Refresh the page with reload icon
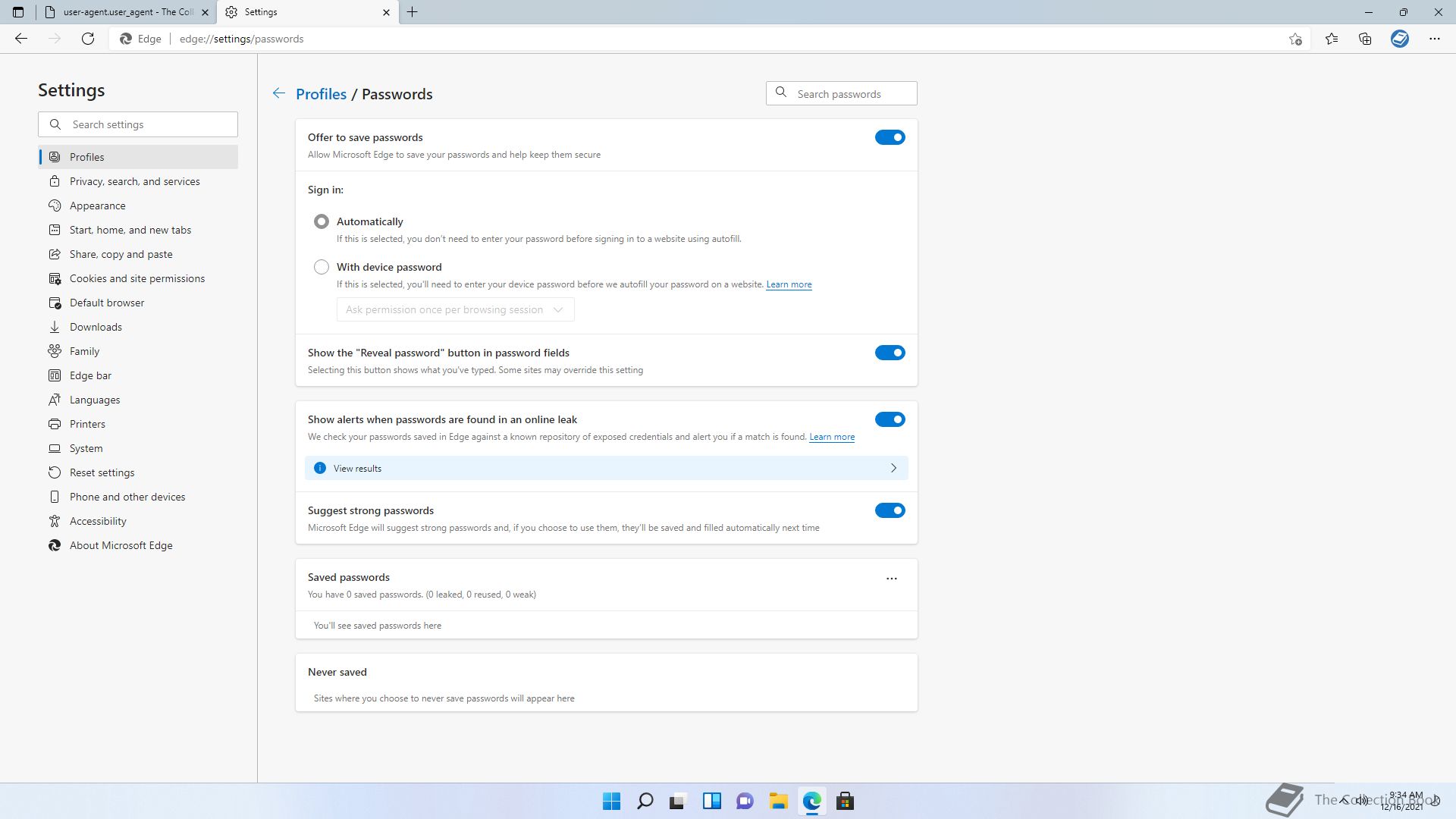The height and width of the screenshot is (819, 1456). (x=88, y=39)
